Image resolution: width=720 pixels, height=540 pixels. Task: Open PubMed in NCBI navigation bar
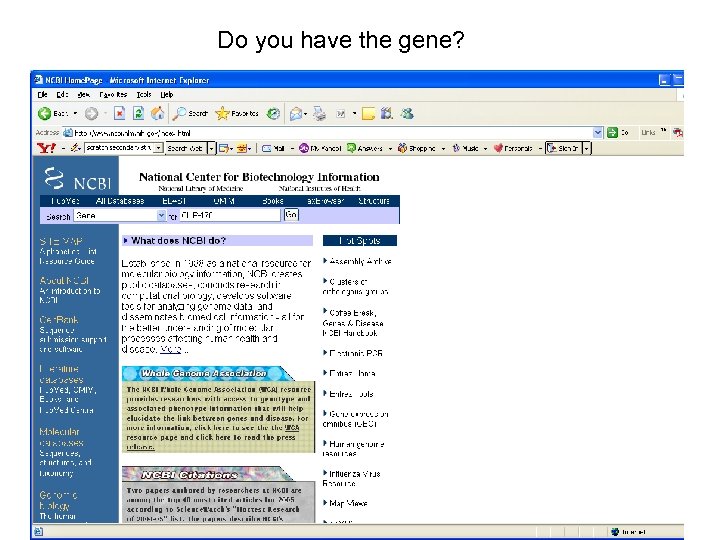pyautogui.click(x=66, y=201)
